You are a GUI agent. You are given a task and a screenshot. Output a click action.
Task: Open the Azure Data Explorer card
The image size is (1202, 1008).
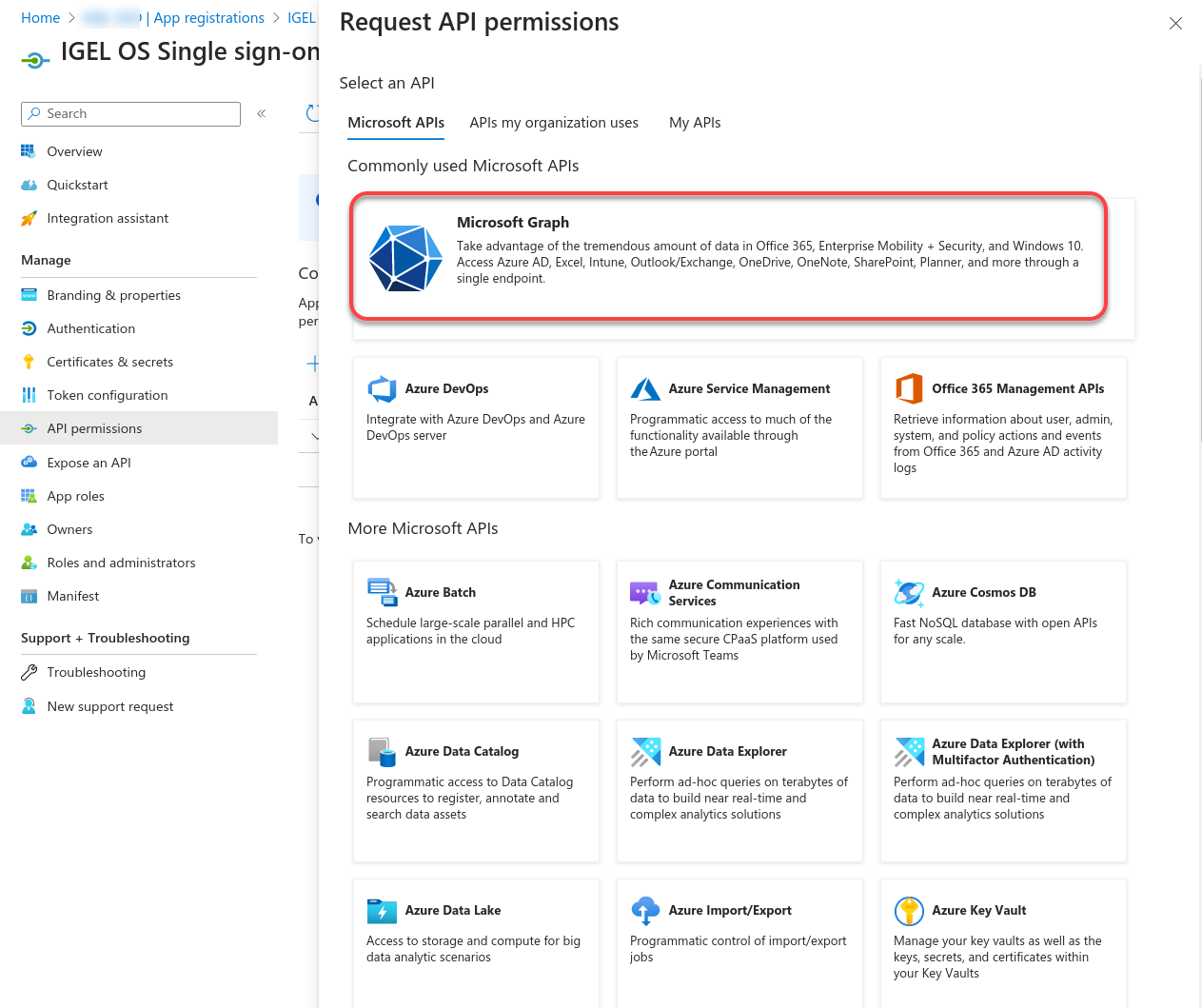tap(739, 790)
